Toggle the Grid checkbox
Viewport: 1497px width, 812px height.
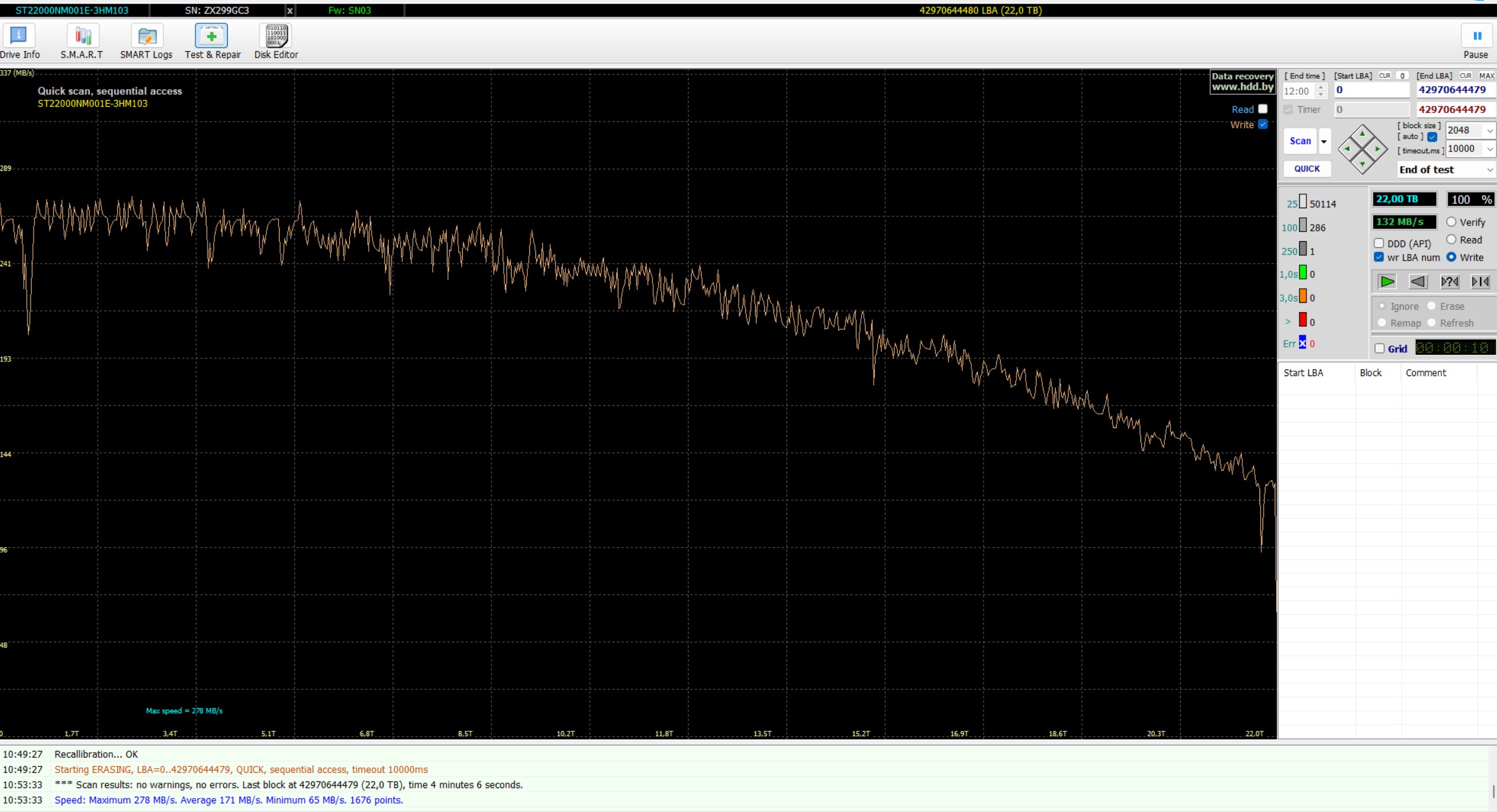[x=1379, y=349]
